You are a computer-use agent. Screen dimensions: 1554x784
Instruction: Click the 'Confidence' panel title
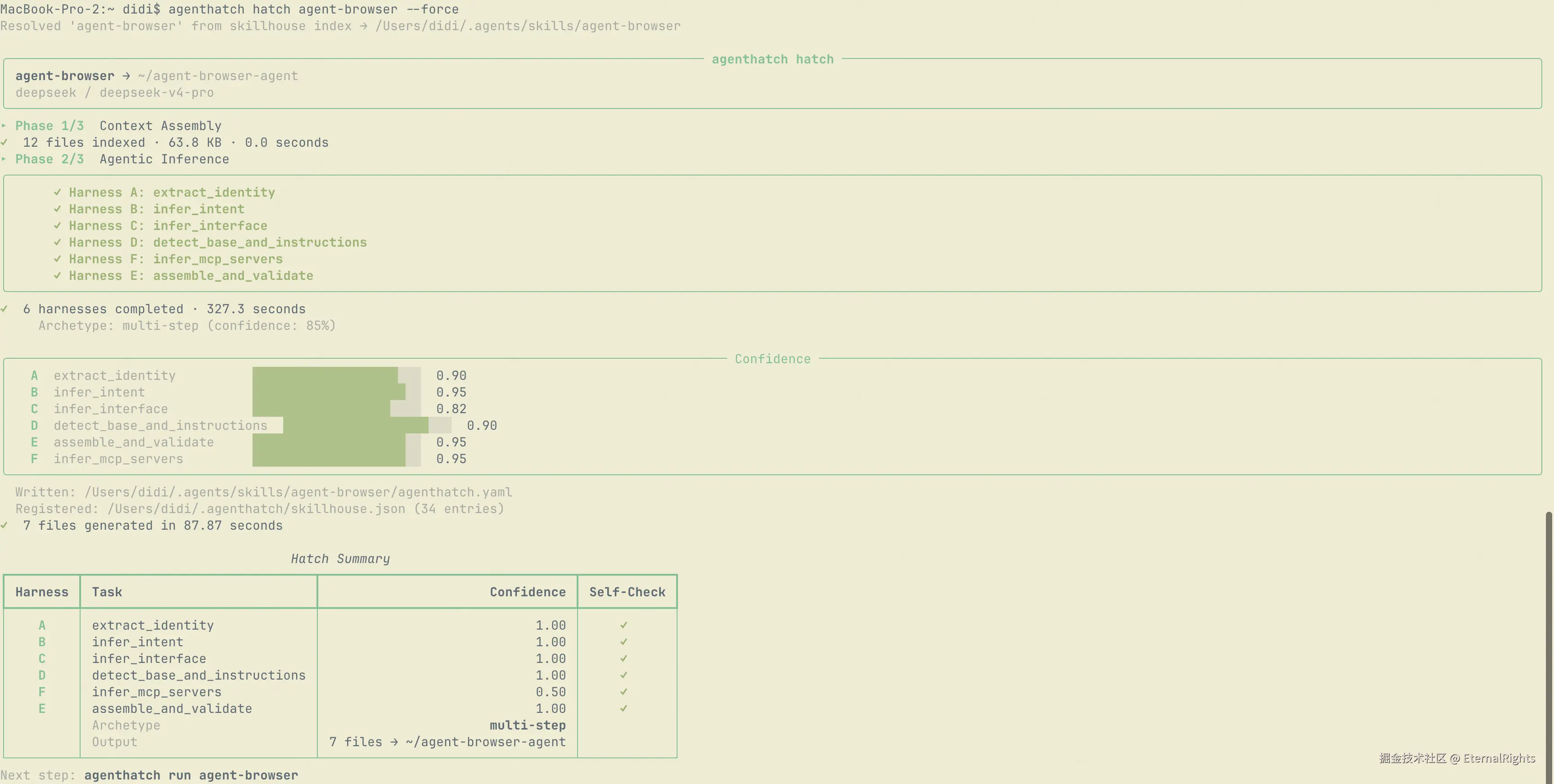click(772, 359)
